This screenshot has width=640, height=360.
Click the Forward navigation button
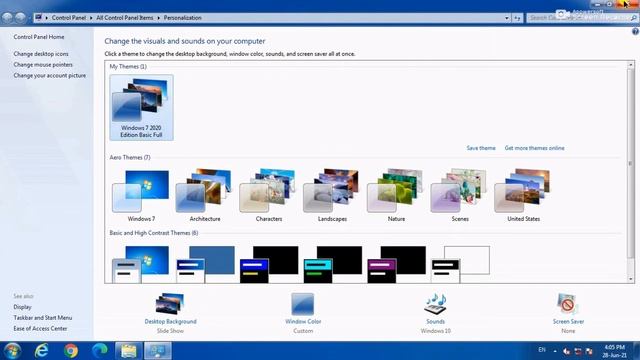(x=20, y=18)
